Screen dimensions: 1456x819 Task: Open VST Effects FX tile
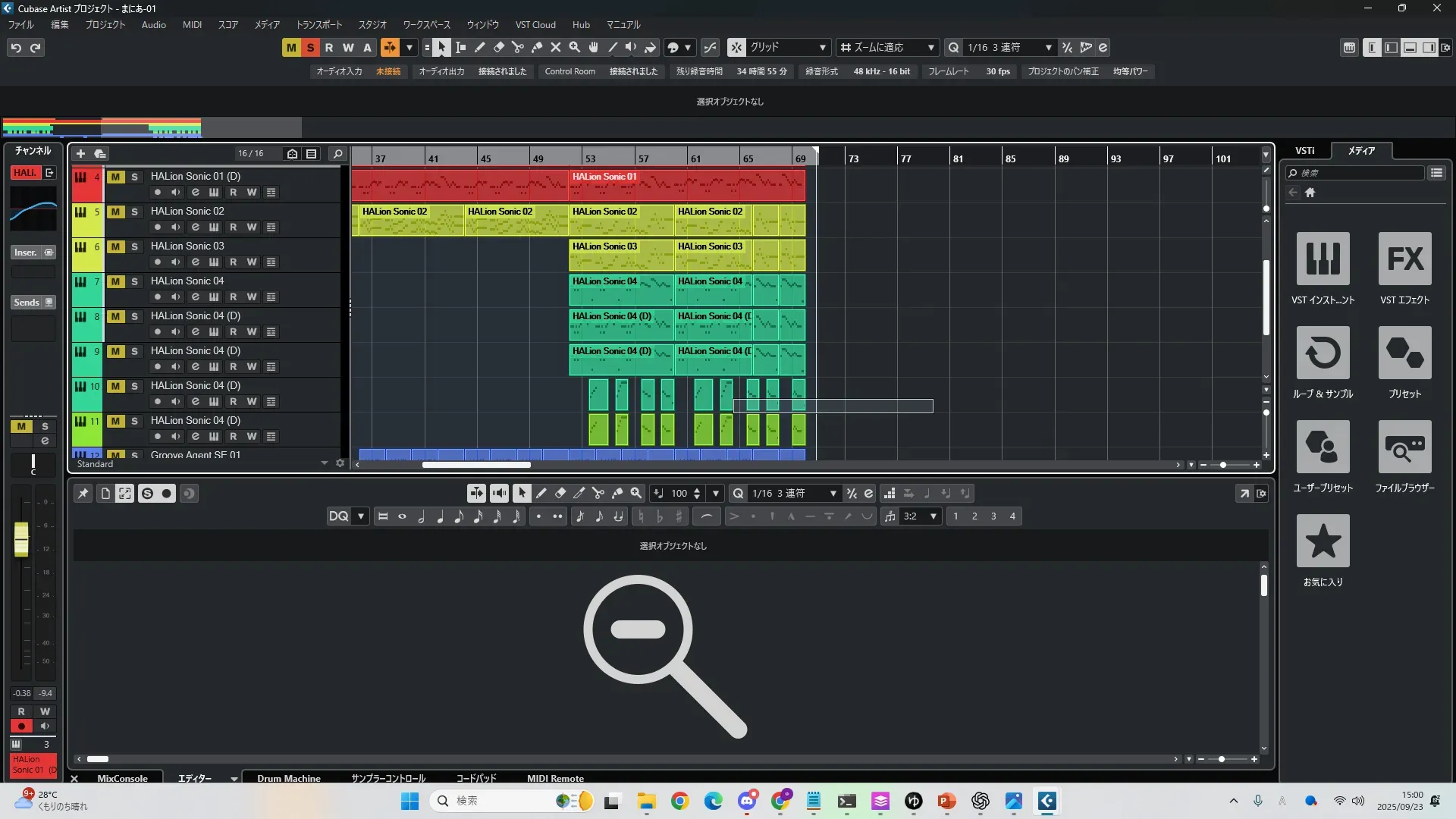1404,259
